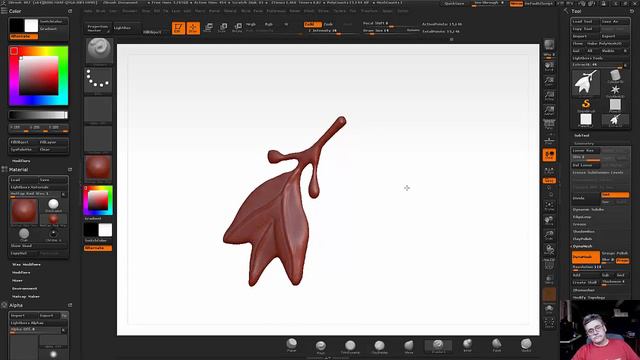The width and height of the screenshot is (640, 360).
Task: Expand the SubTool section
Action: 582,136
